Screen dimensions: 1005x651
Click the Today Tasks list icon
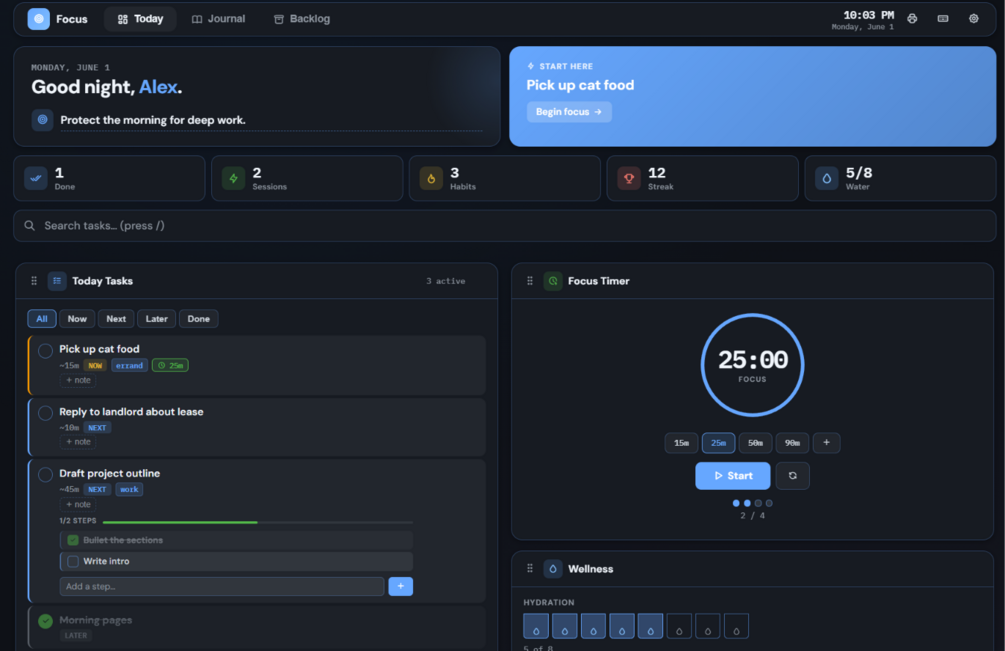tap(57, 281)
